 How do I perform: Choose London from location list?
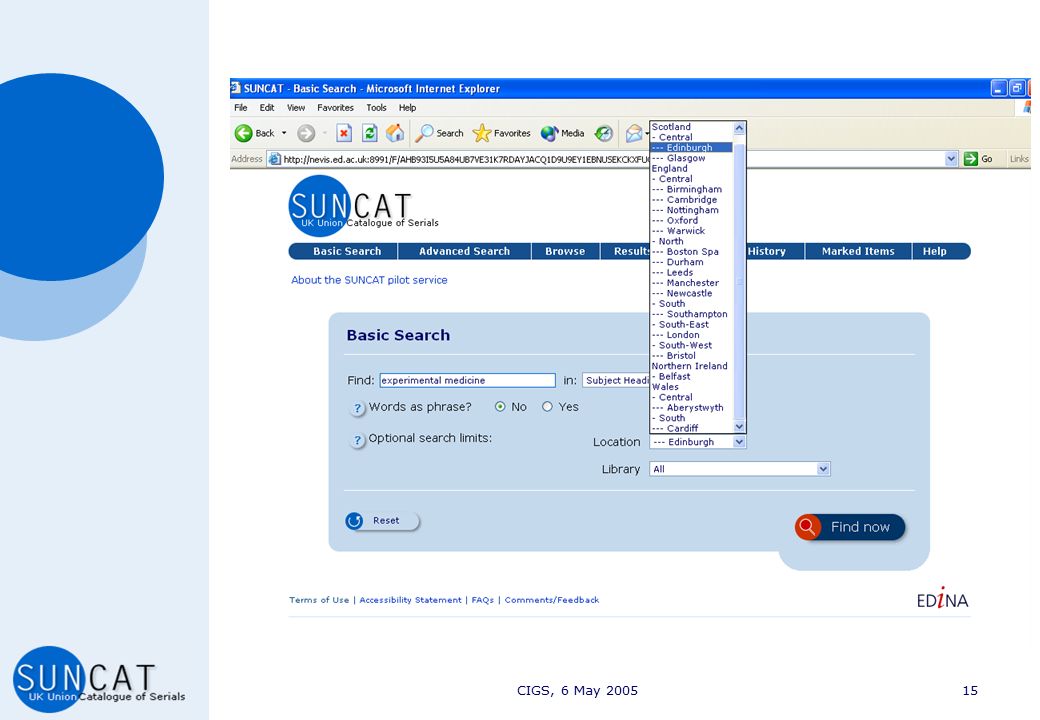682,335
